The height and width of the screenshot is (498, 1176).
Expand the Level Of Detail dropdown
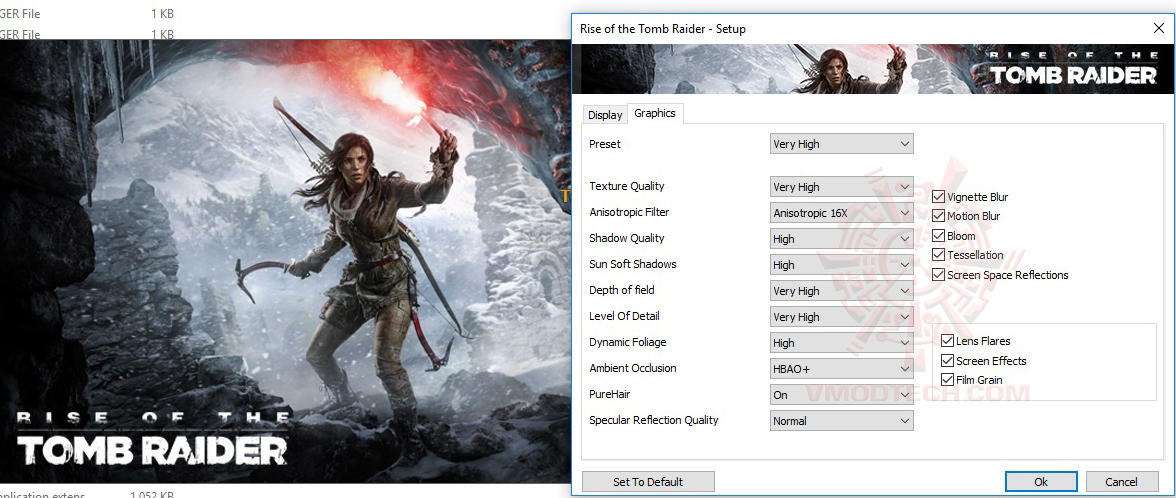point(842,316)
